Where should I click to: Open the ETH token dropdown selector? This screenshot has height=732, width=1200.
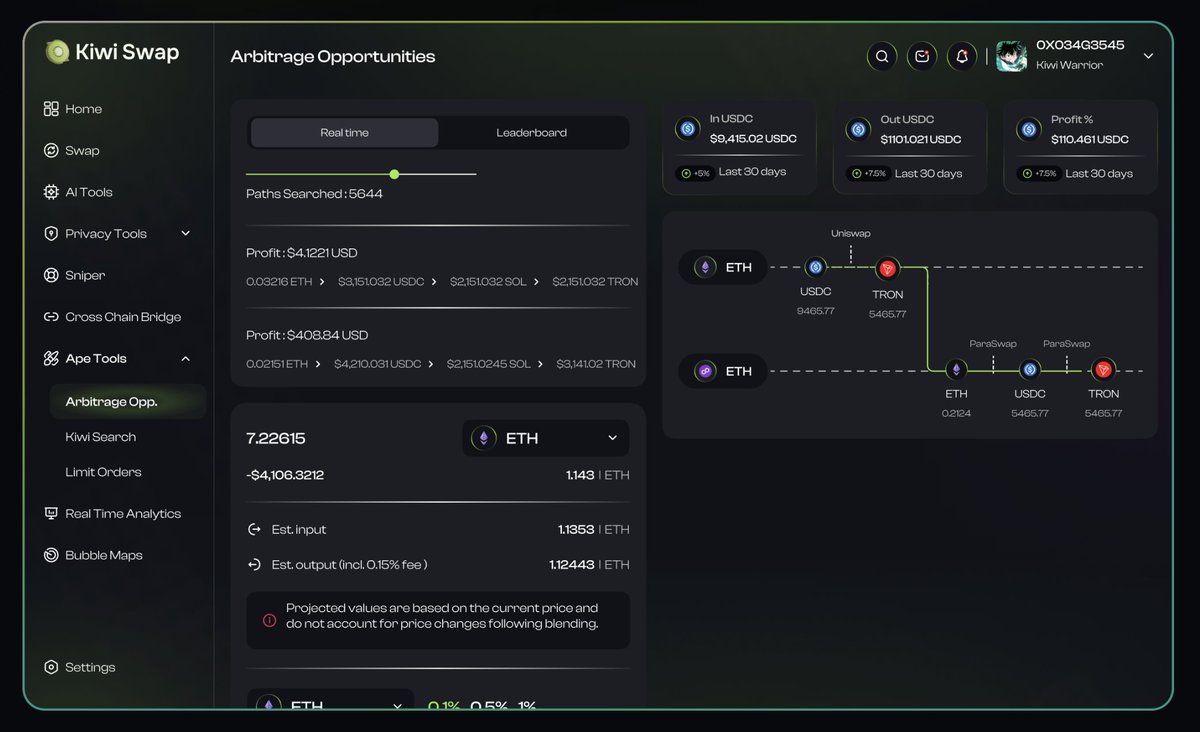pyautogui.click(x=546, y=438)
